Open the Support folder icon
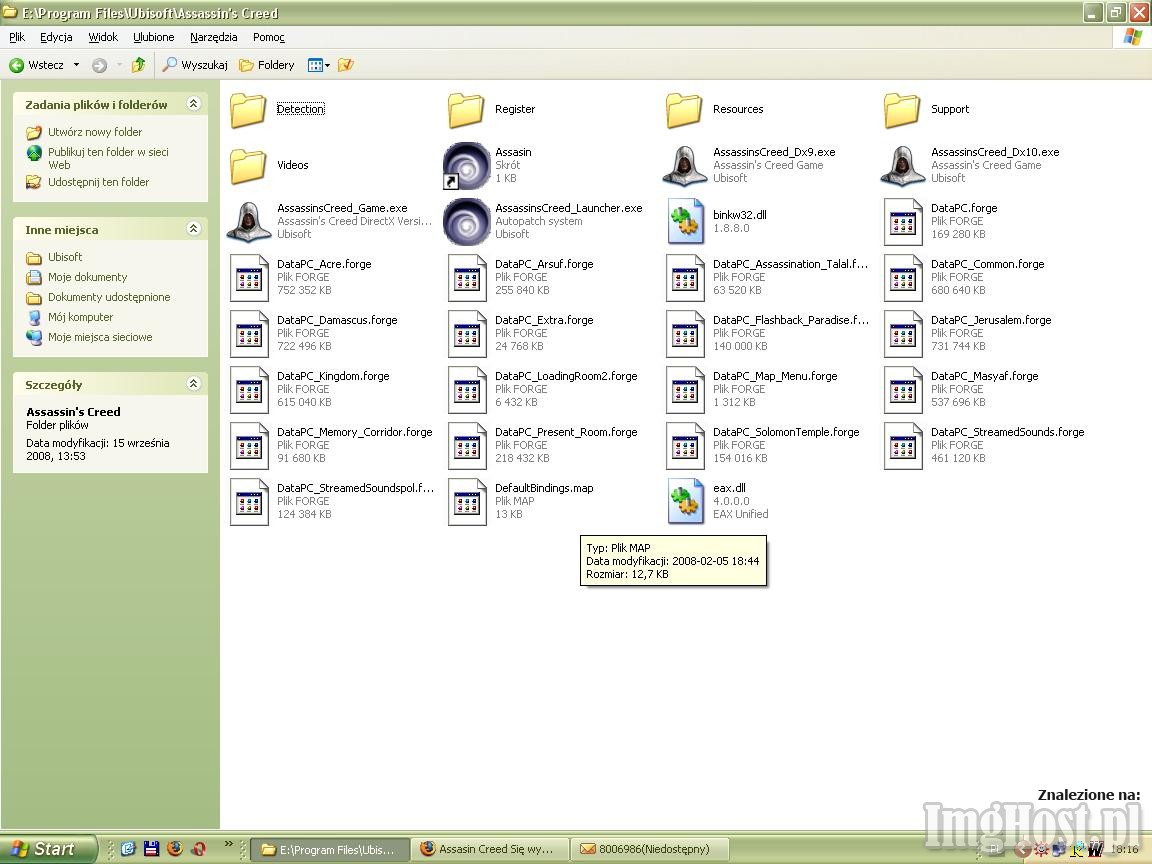Image resolution: width=1152 pixels, height=864 pixels. coord(902,109)
